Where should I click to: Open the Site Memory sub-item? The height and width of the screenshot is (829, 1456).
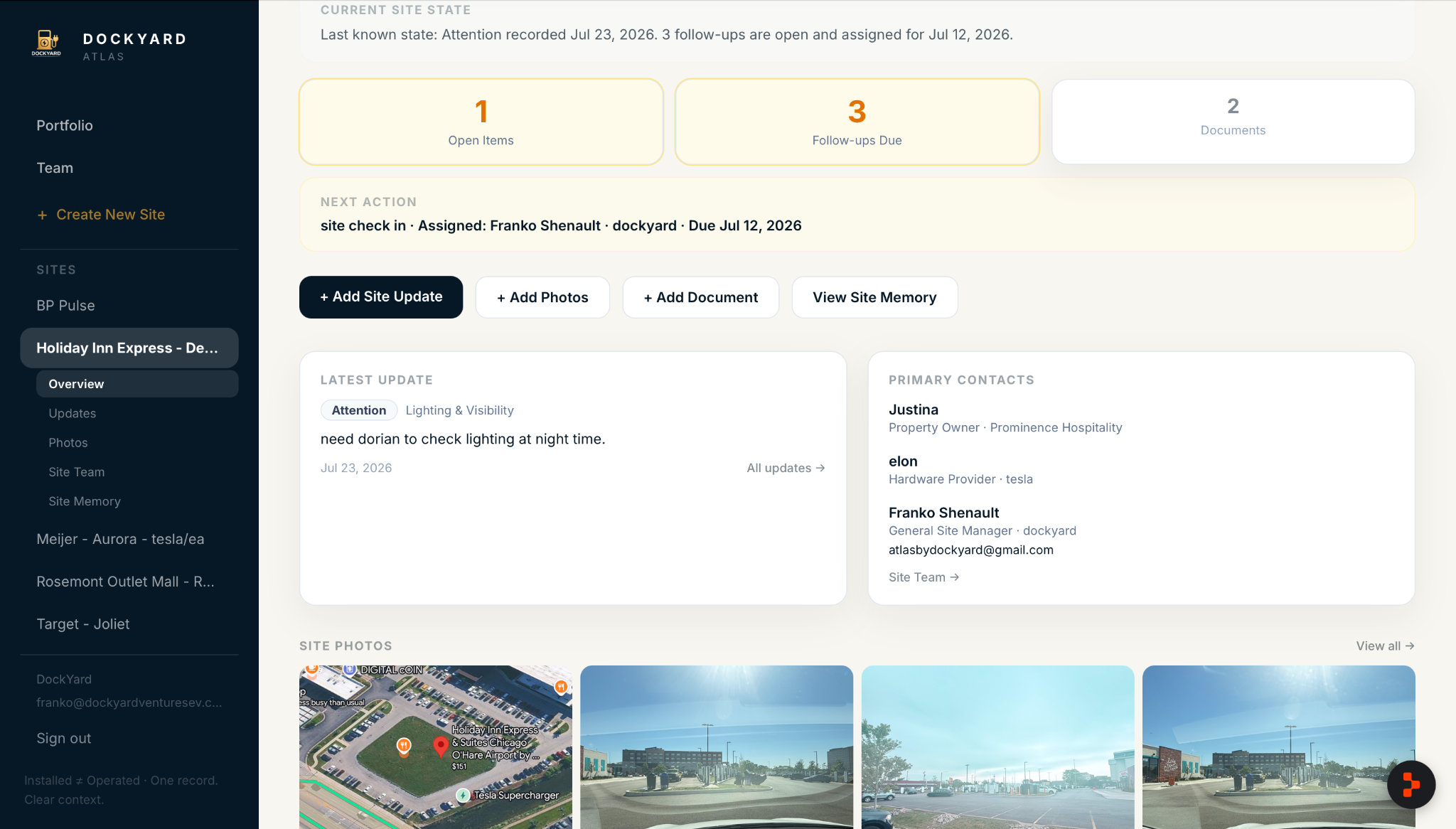(85, 501)
